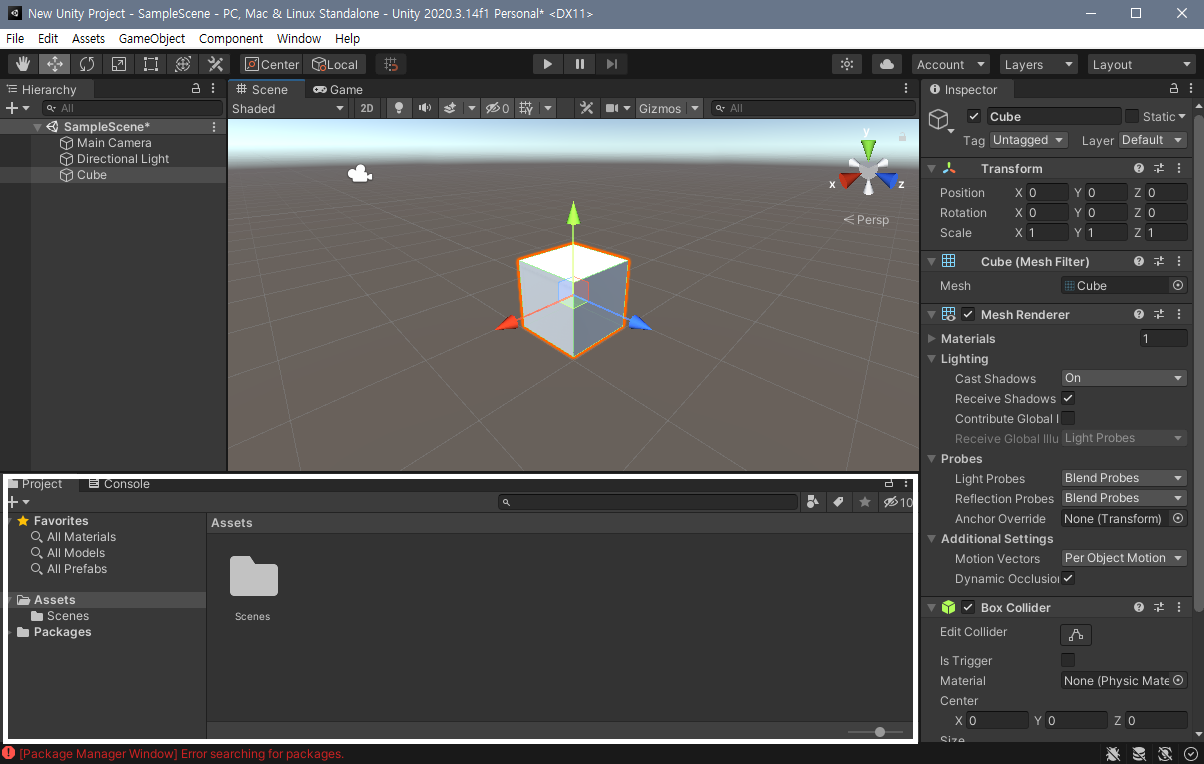Open Mesh object picker circle
Viewport: 1204px width, 764px height.
tap(1178, 285)
